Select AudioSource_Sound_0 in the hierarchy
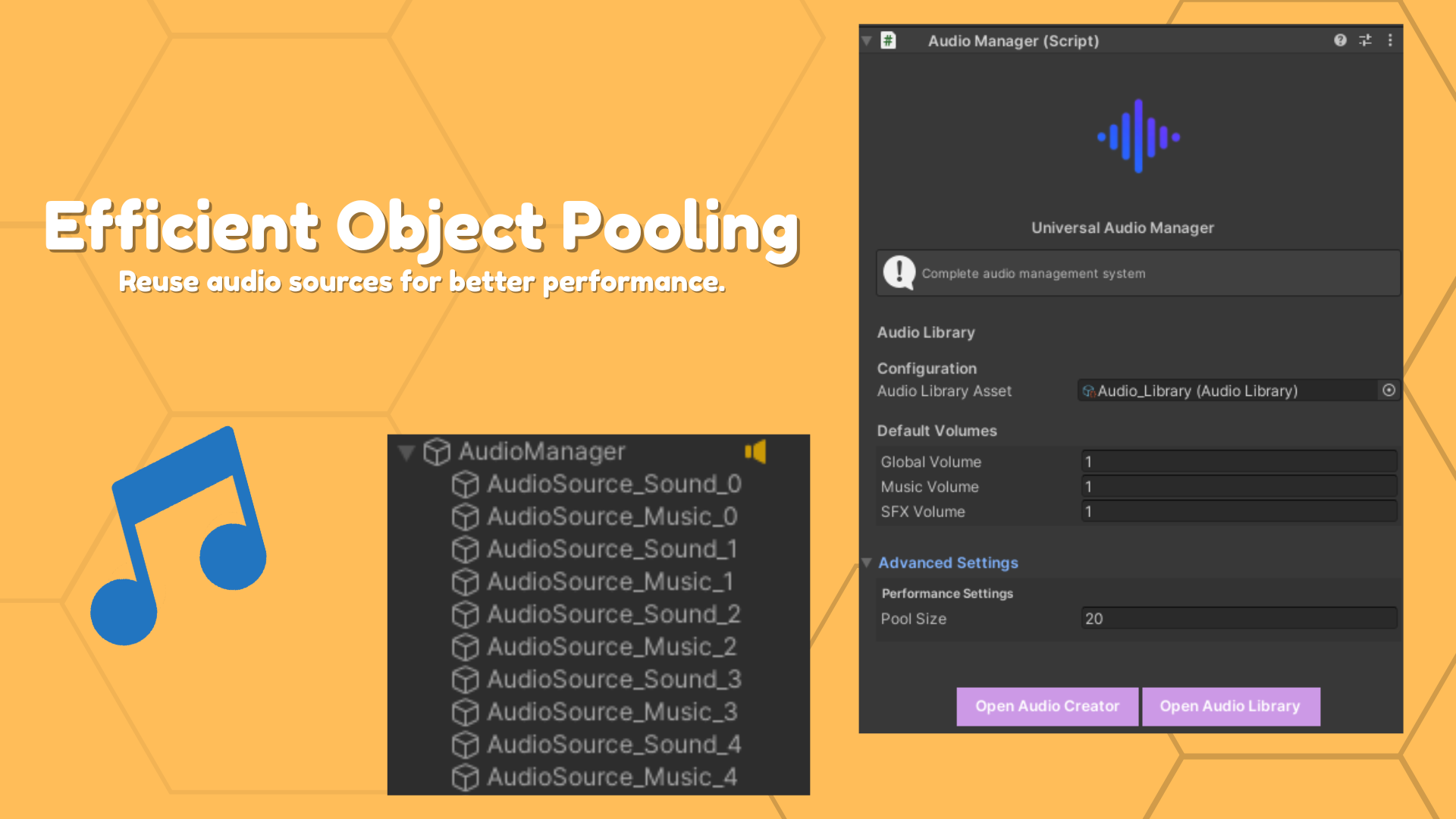 613,484
